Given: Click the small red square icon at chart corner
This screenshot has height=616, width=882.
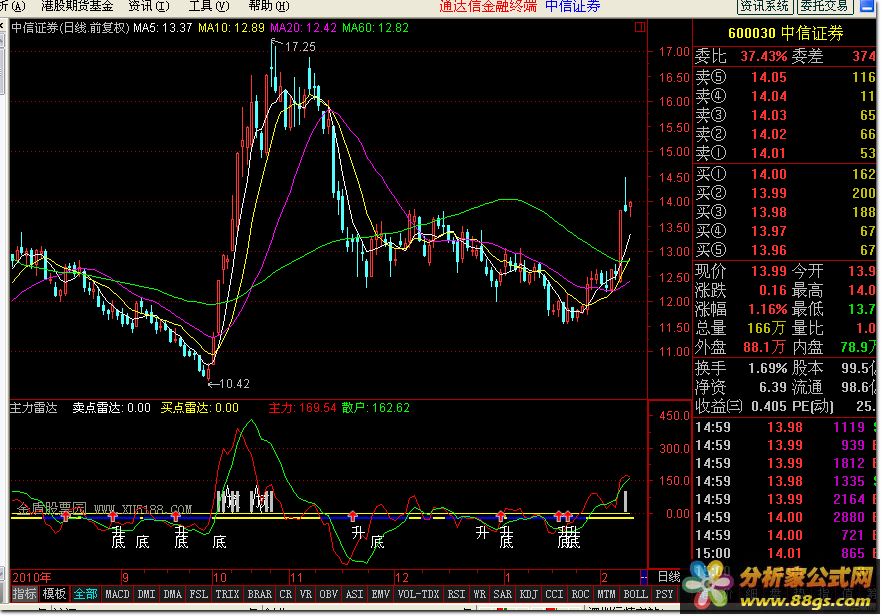Looking at the screenshot, I should coord(640,26).
